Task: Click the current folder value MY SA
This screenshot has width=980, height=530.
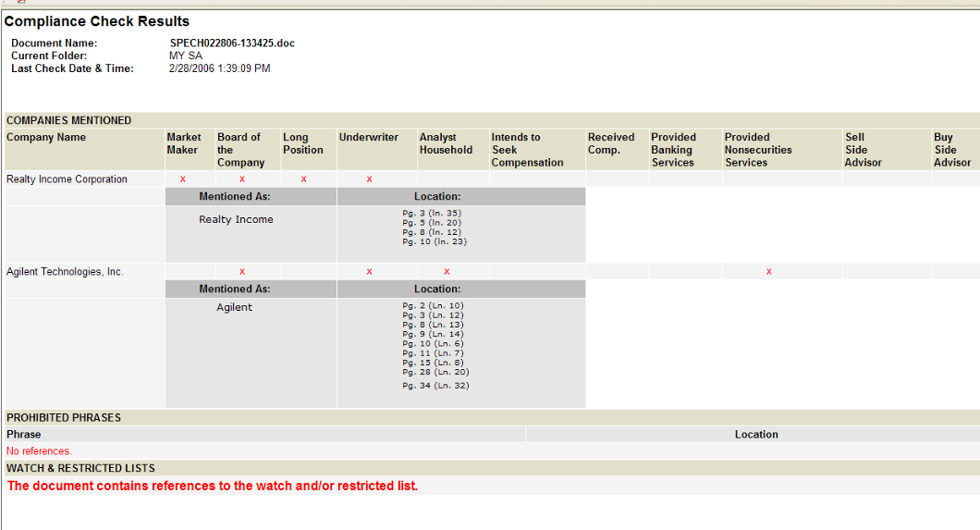Action: [x=186, y=56]
